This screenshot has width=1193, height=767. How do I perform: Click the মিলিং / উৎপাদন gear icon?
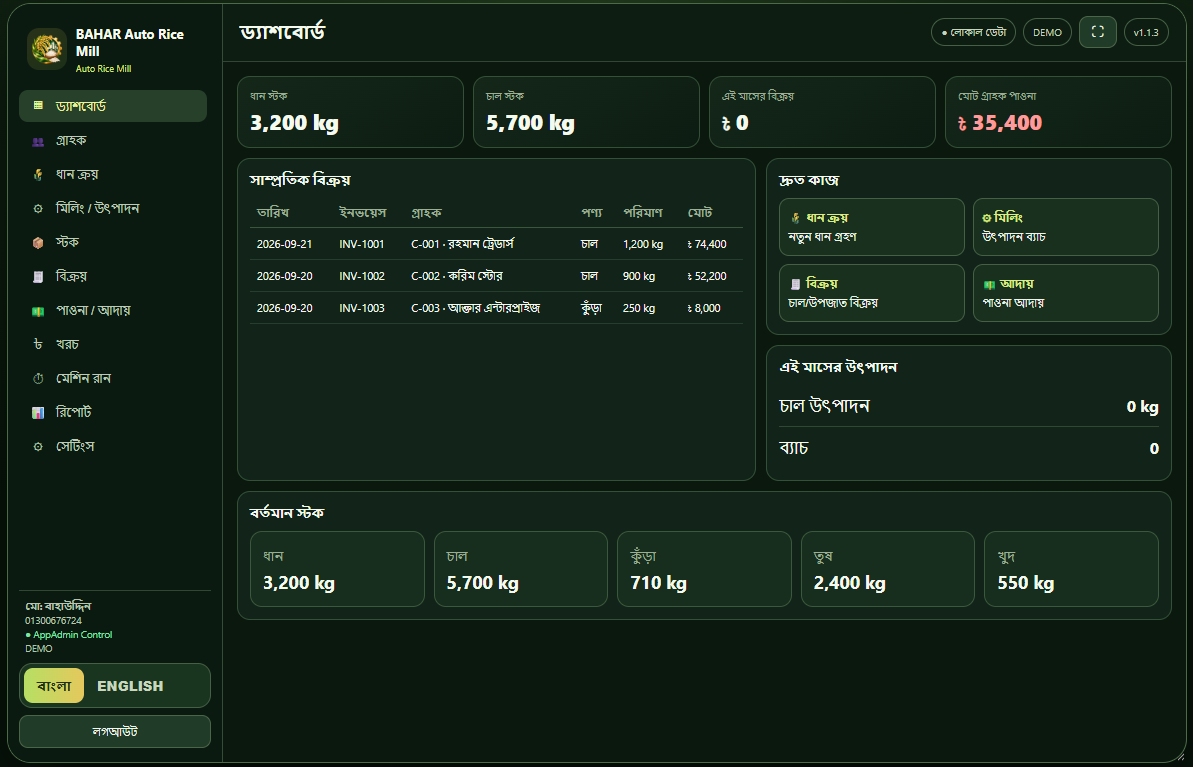point(38,208)
